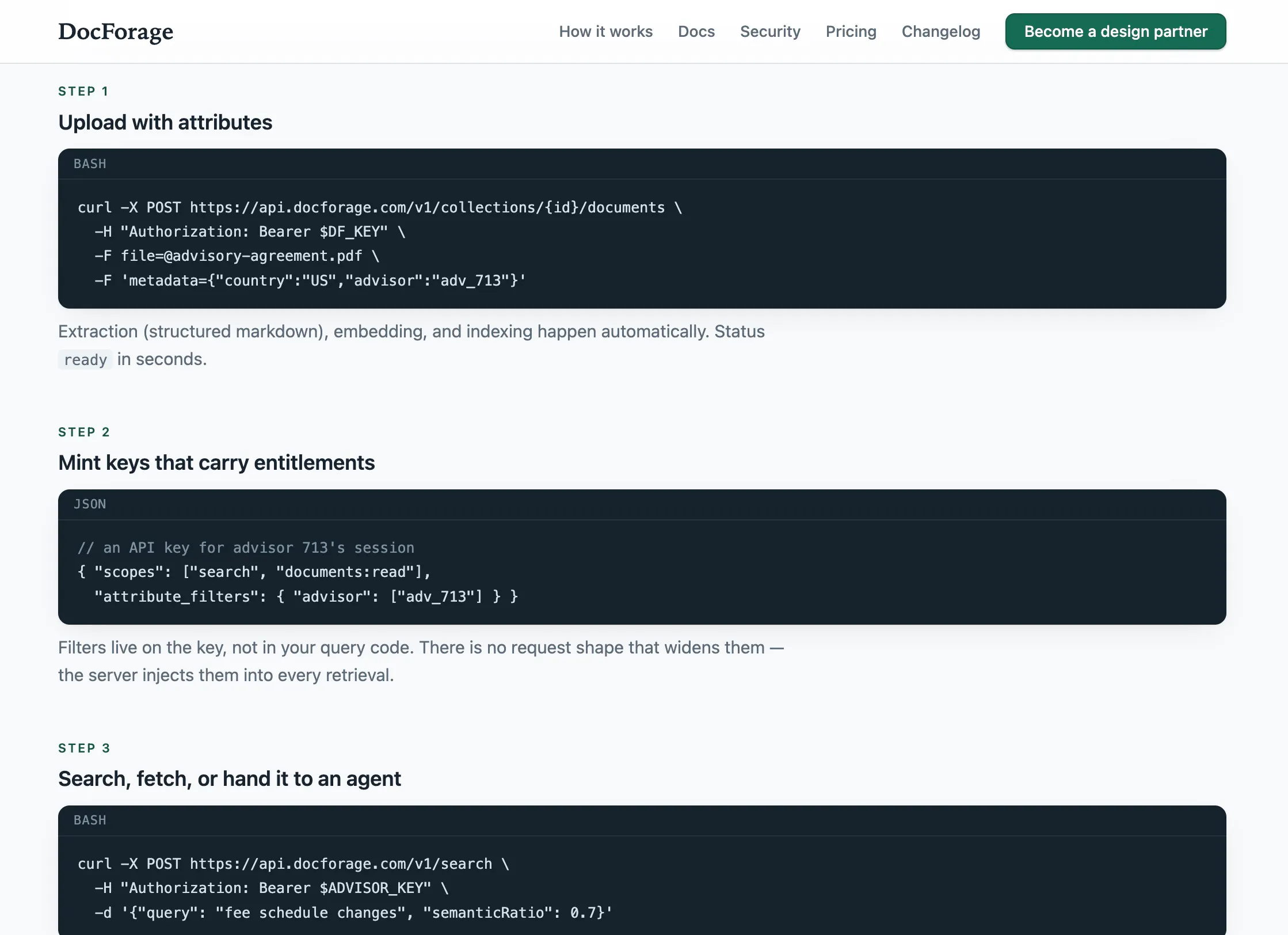The height and width of the screenshot is (935, 1288).
Task: Click the advisor 713's session comment
Action: (246, 548)
